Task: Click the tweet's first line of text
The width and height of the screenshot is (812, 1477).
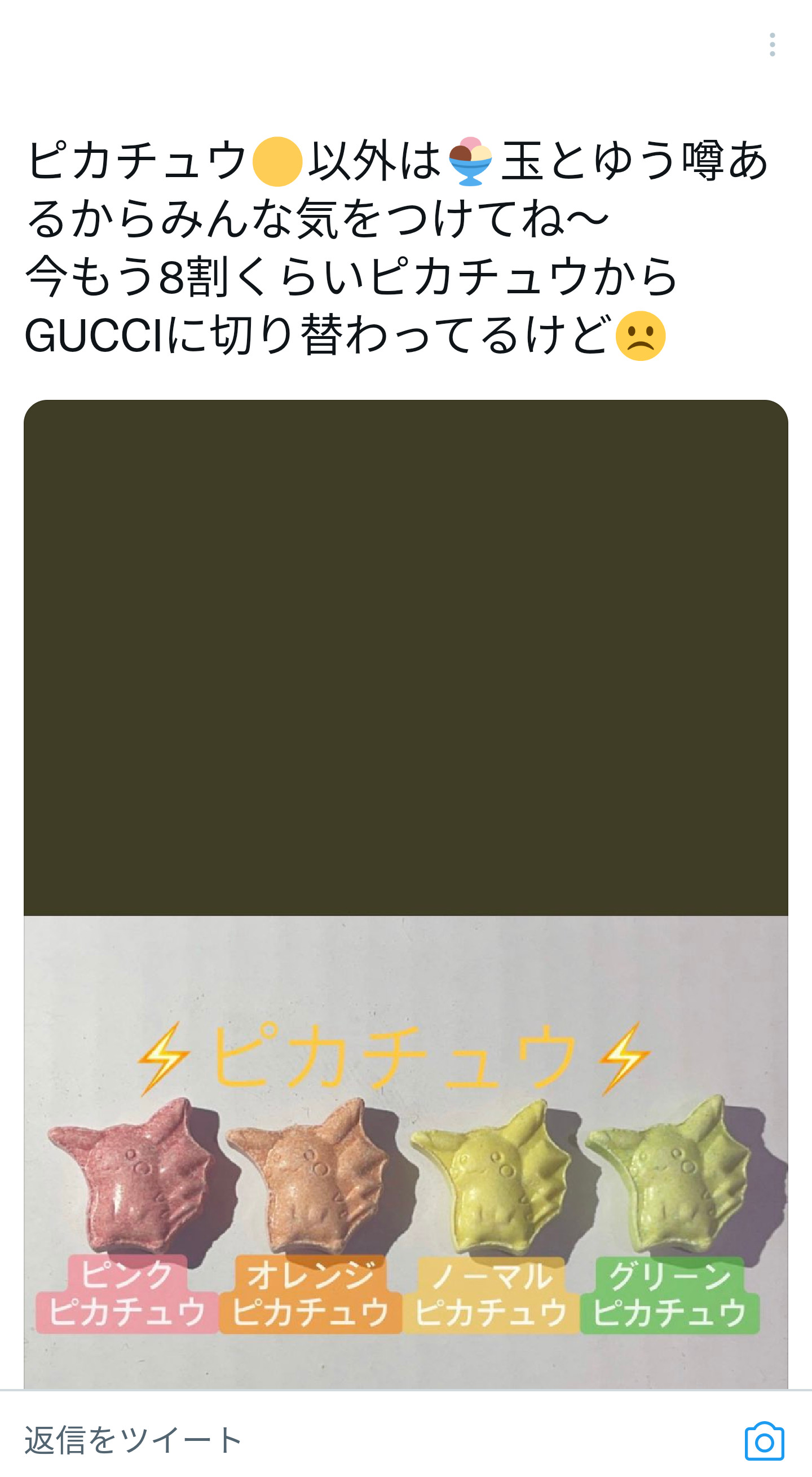Action: (397, 162)
